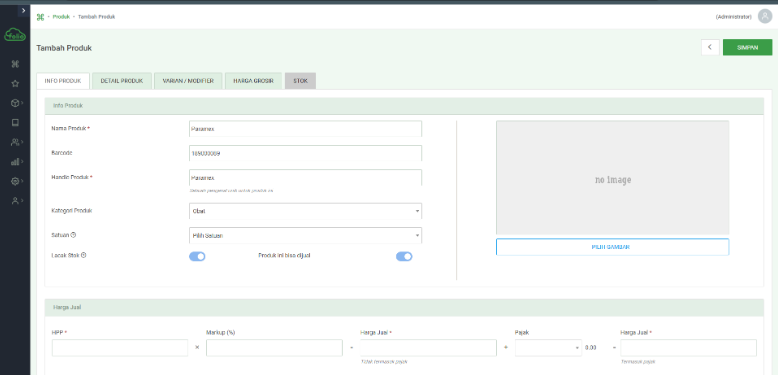
Task: Open the people/customers menu in sidebar
Action: click(17, 142)
